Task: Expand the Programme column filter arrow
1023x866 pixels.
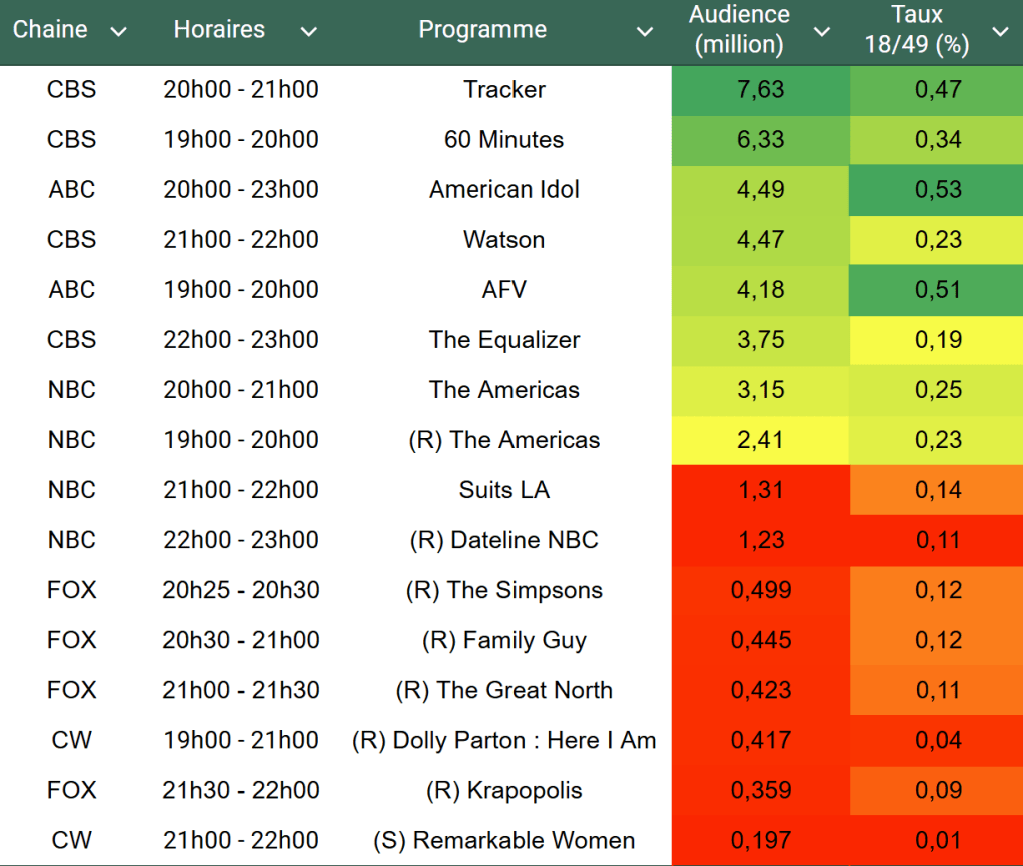Action: 645,32
